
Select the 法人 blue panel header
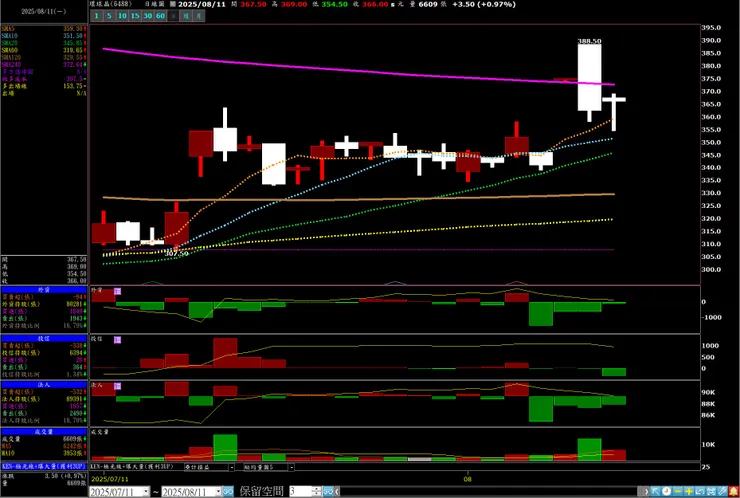click(44, 385)
